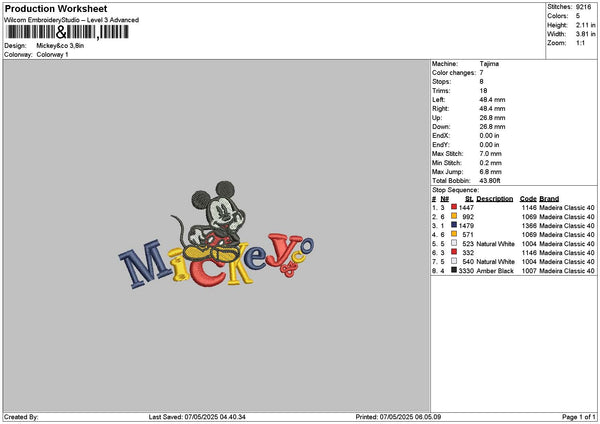Click the Machine value 'Tajima'

(489, 64)
